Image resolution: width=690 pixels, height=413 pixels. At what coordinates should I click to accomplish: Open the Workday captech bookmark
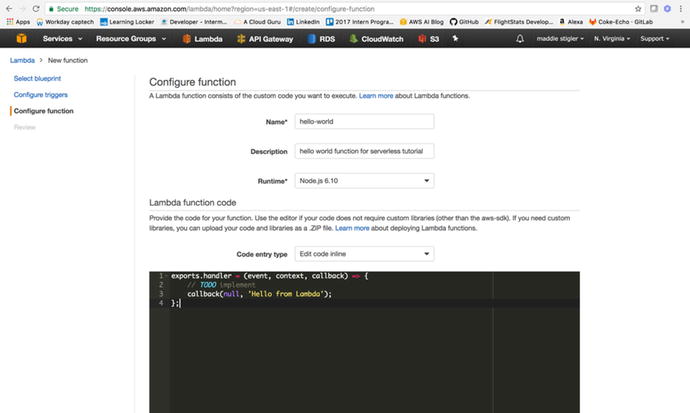pyautogui.click(x=65, y=22)
